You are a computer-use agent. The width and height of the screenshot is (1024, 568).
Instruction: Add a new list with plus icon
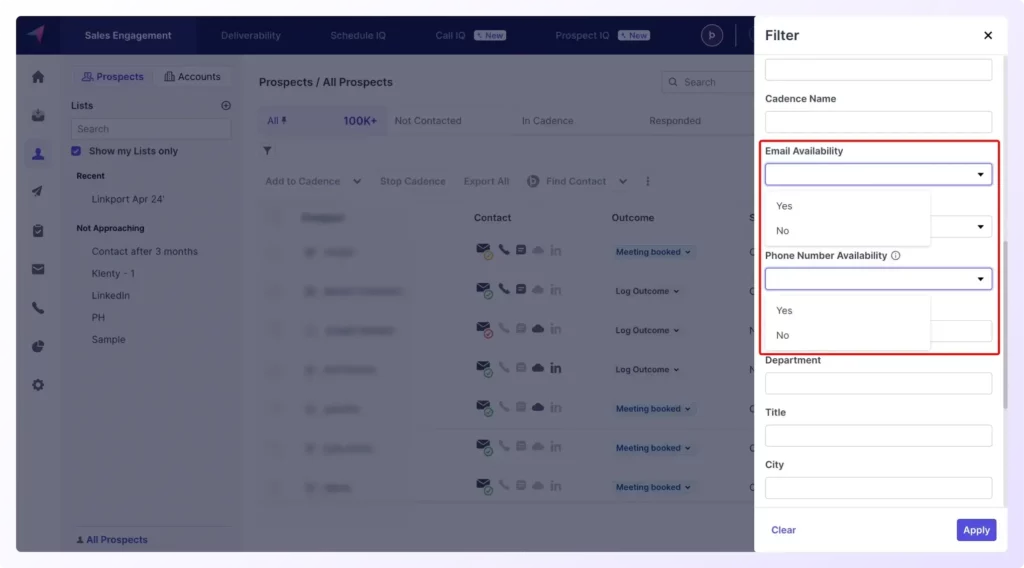226,106
